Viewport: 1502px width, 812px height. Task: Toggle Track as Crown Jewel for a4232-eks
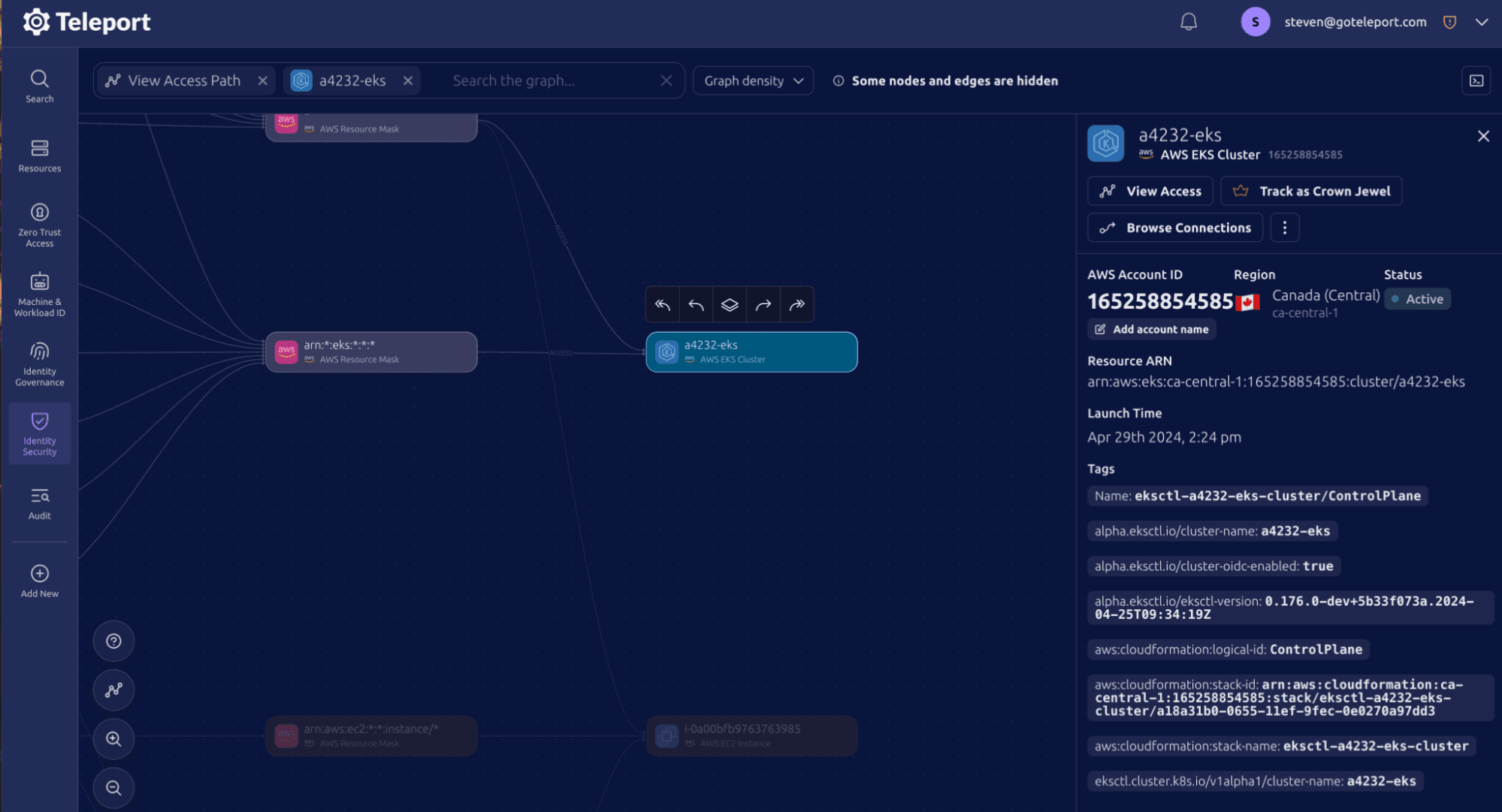(1310, 191)
